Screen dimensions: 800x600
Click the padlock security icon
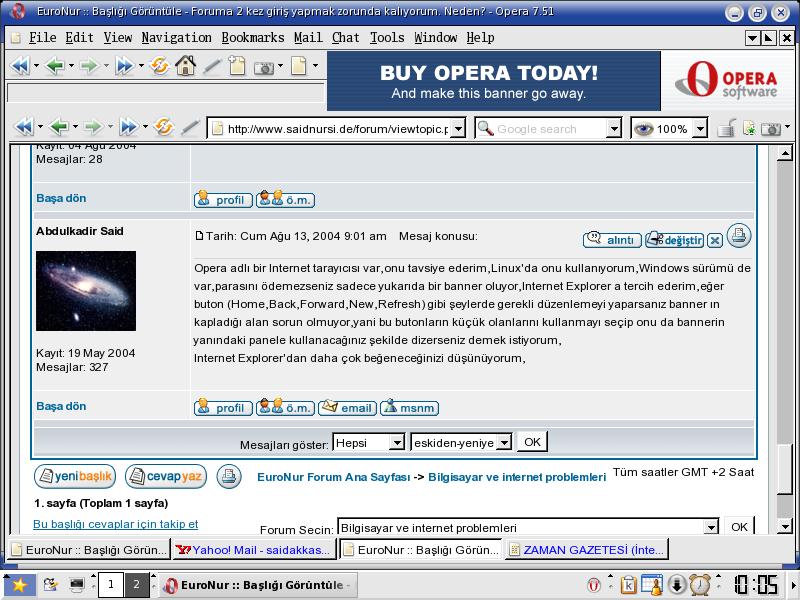[726, 128]
